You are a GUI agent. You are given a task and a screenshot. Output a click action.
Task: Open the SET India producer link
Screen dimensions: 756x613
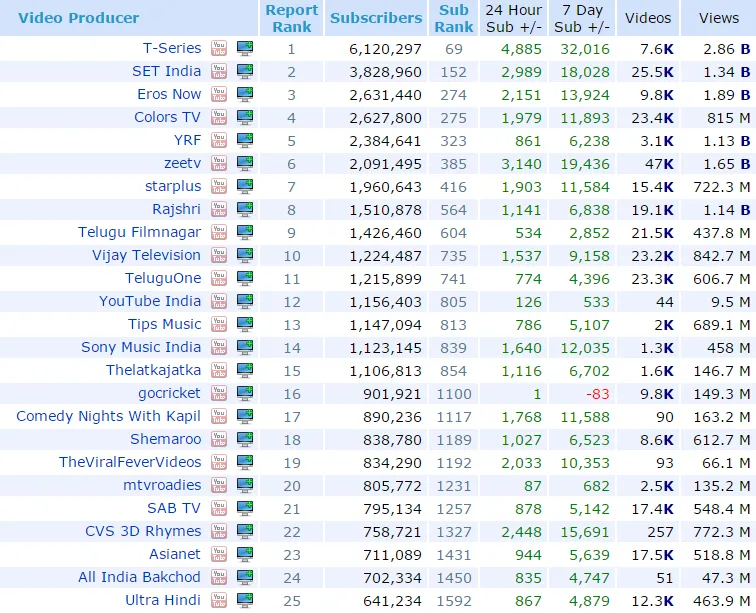click(x=167, y=71)
